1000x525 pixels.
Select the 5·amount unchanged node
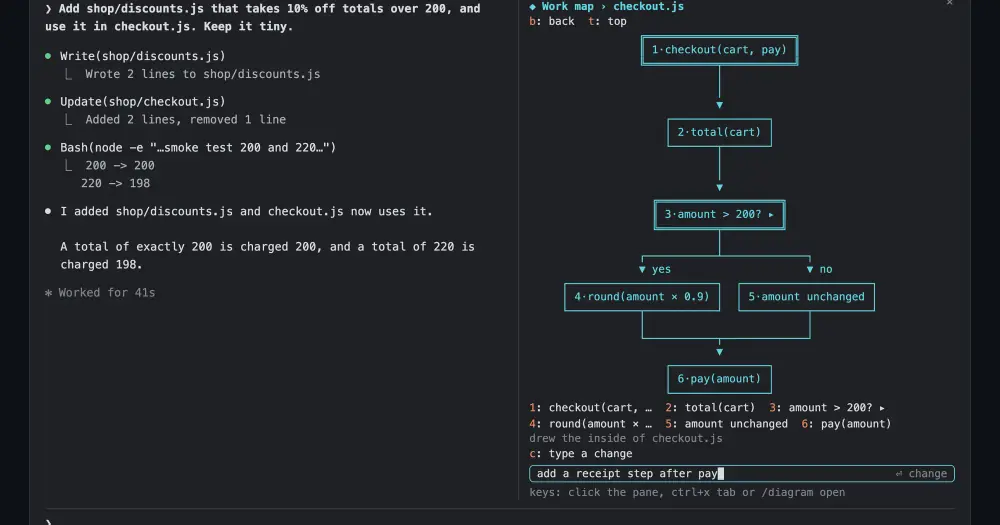pos(806,297)
